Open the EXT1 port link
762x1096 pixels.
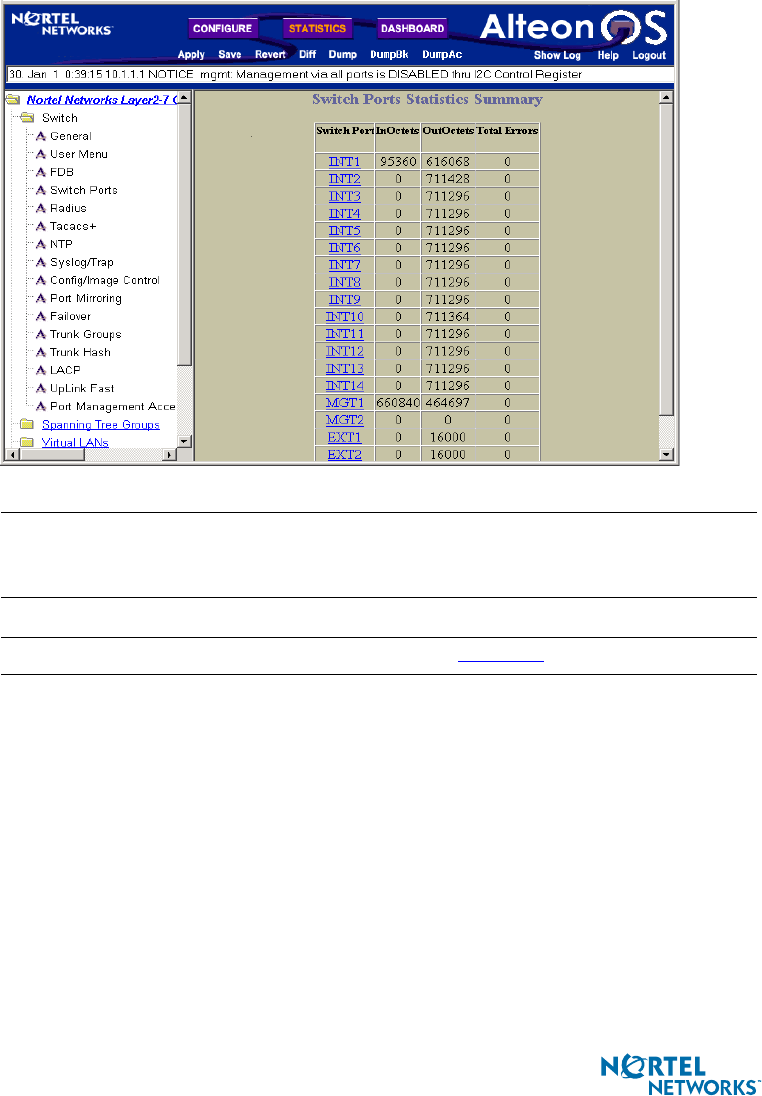click(345, 438)
